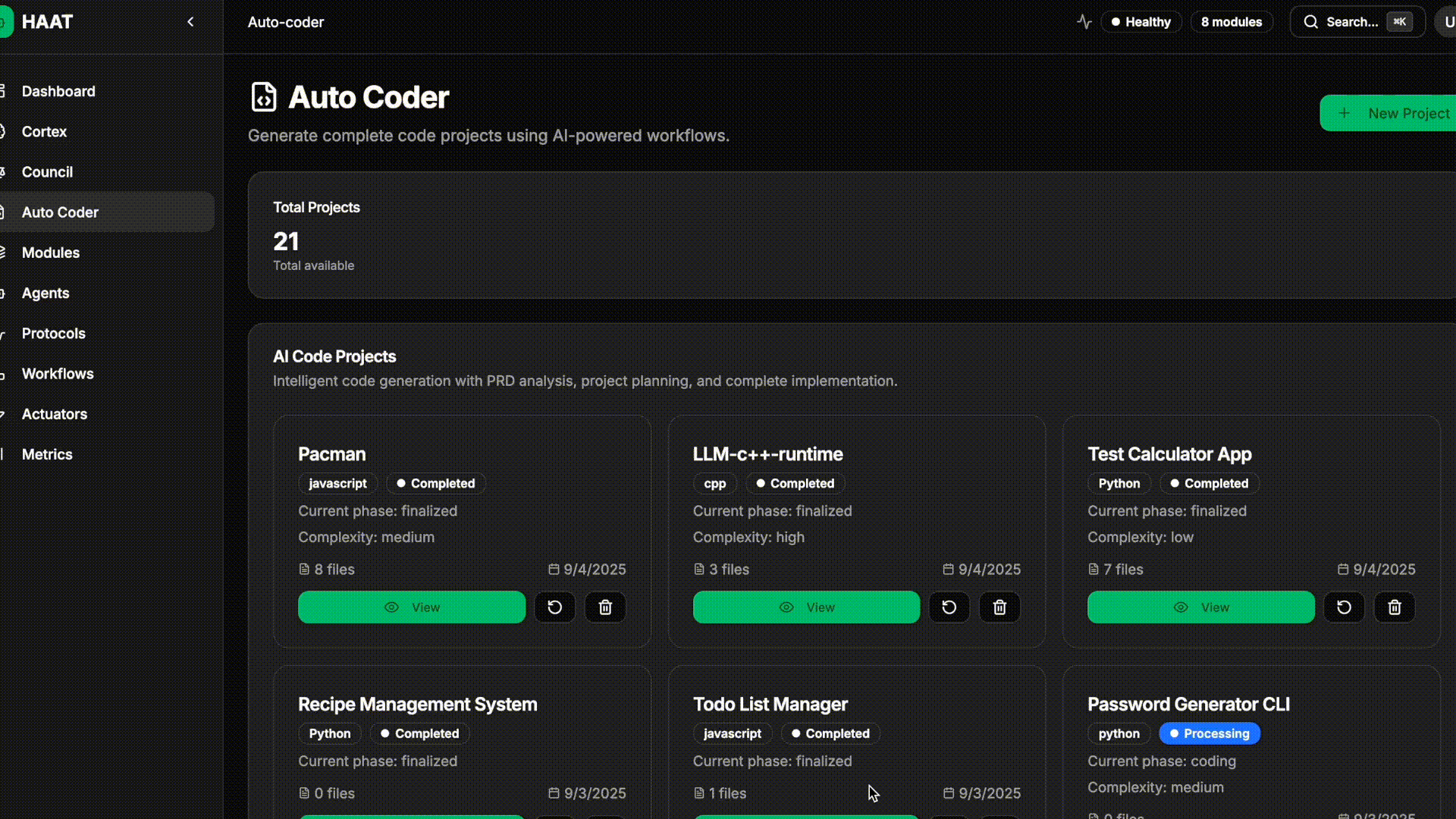Screen dimensions: 1456x819
Task: Collapse the sidebar with the chevron arrow
Action: pos(190,22)
